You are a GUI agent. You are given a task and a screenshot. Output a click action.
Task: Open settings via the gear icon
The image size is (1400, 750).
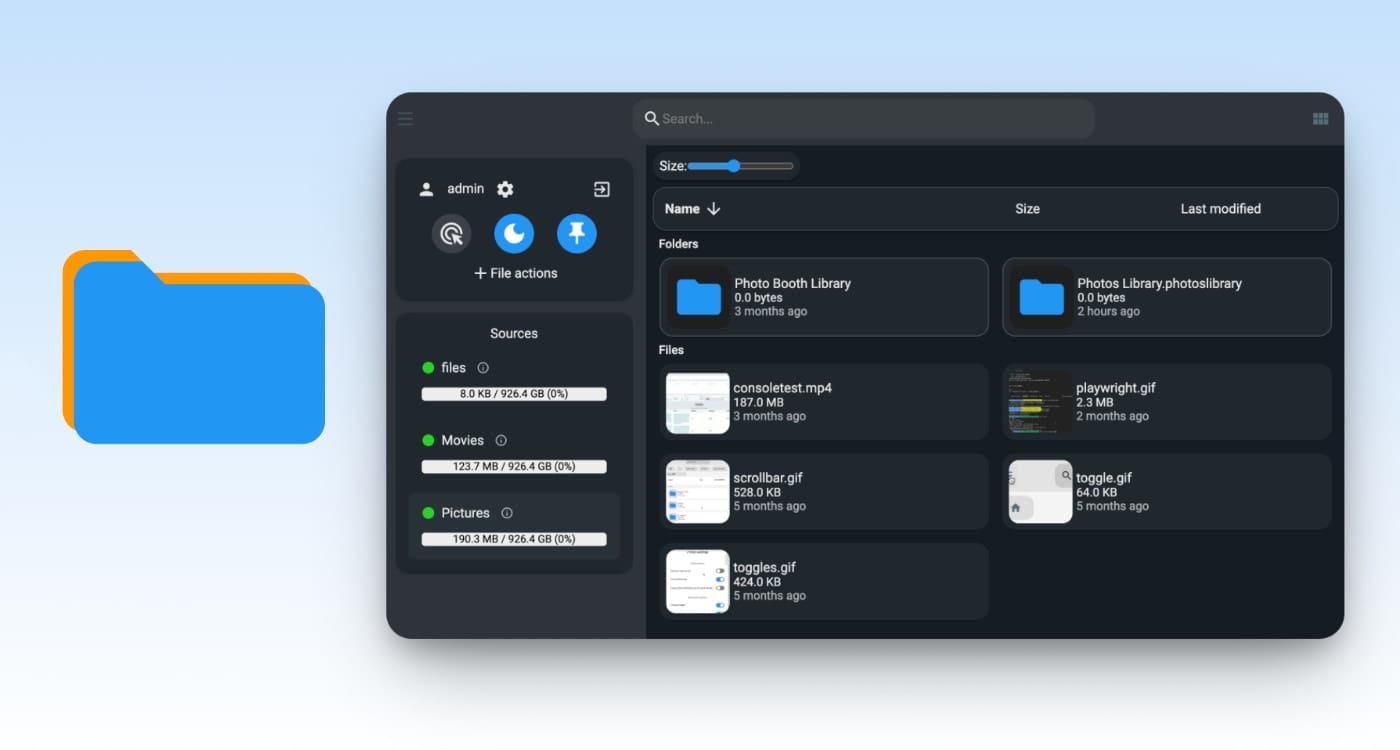tap(505, 188)
